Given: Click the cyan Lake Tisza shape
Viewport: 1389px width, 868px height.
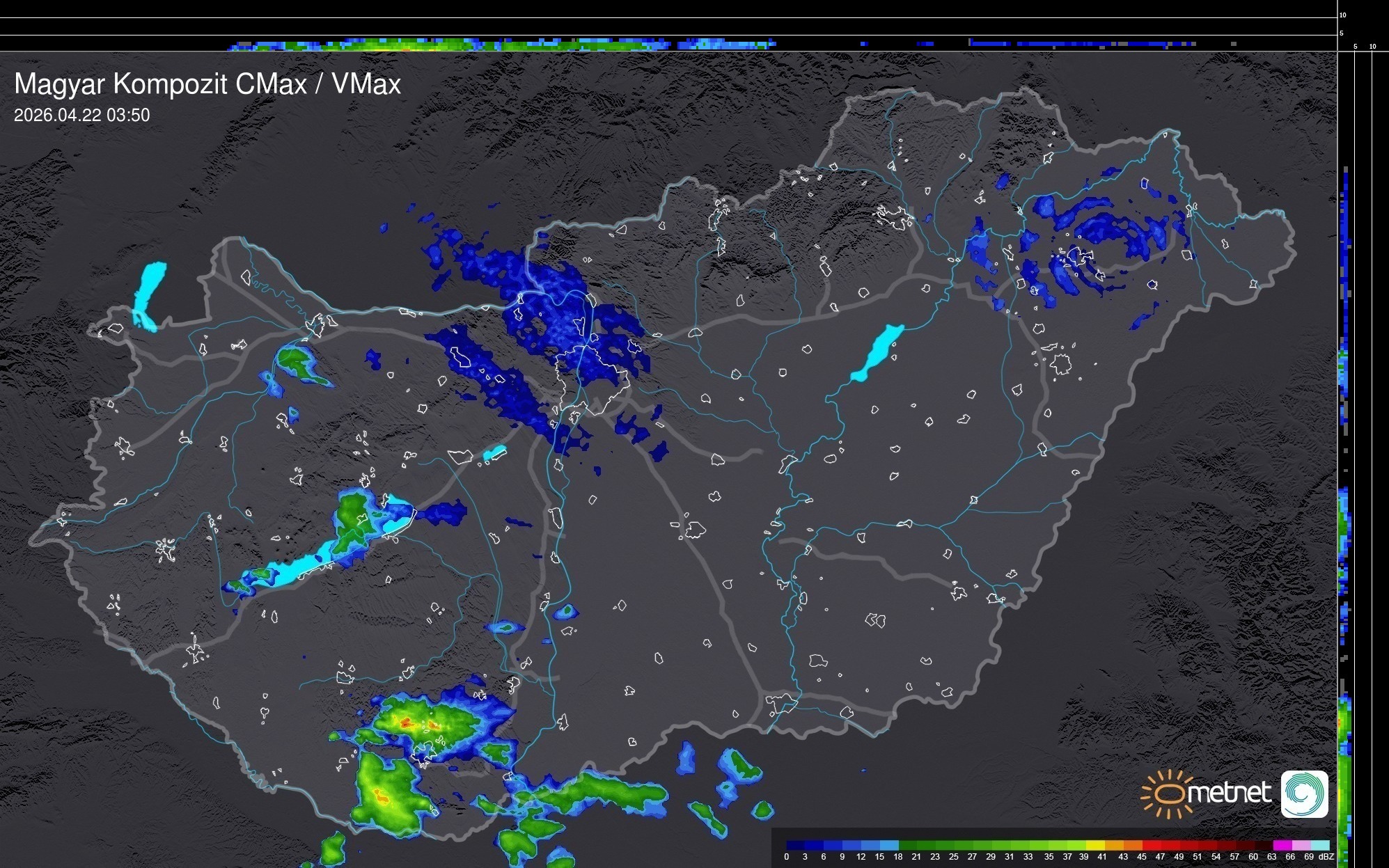Looking at the screenshot, I should coord(877,352).
